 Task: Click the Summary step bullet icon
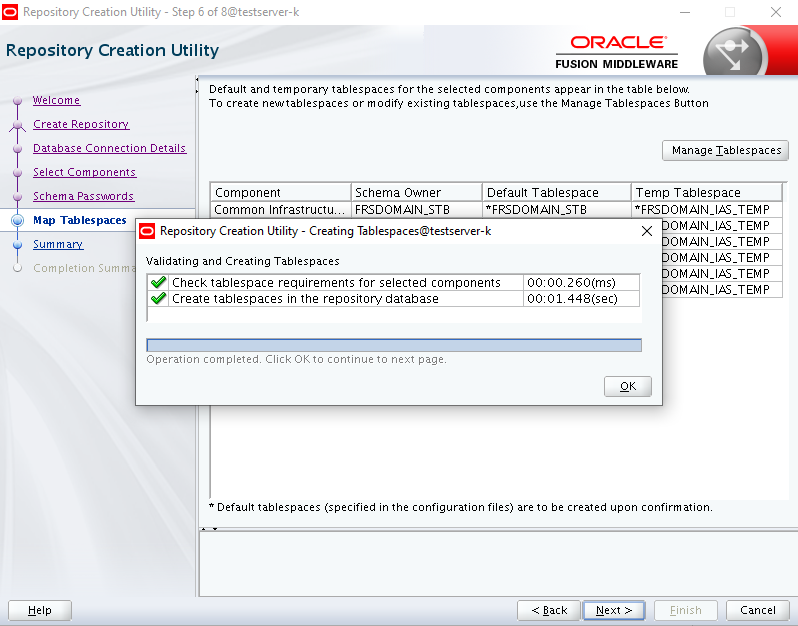tap(17, 245)
